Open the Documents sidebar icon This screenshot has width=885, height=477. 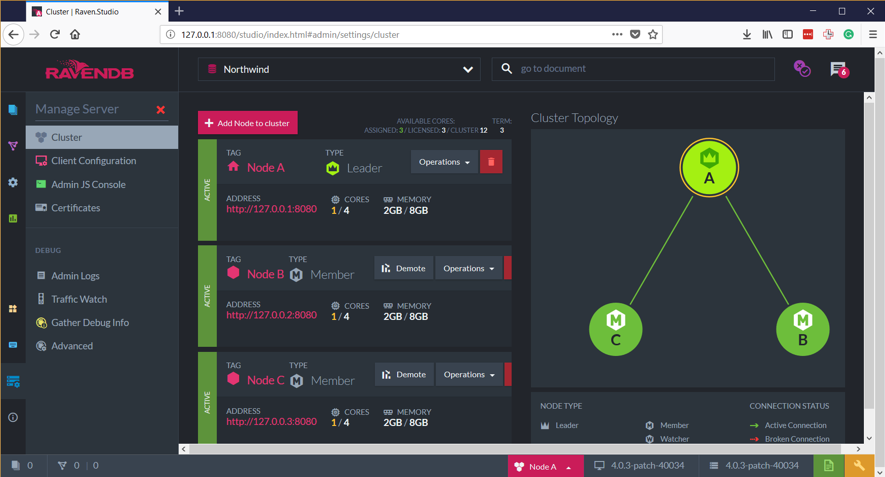(13, 110)
